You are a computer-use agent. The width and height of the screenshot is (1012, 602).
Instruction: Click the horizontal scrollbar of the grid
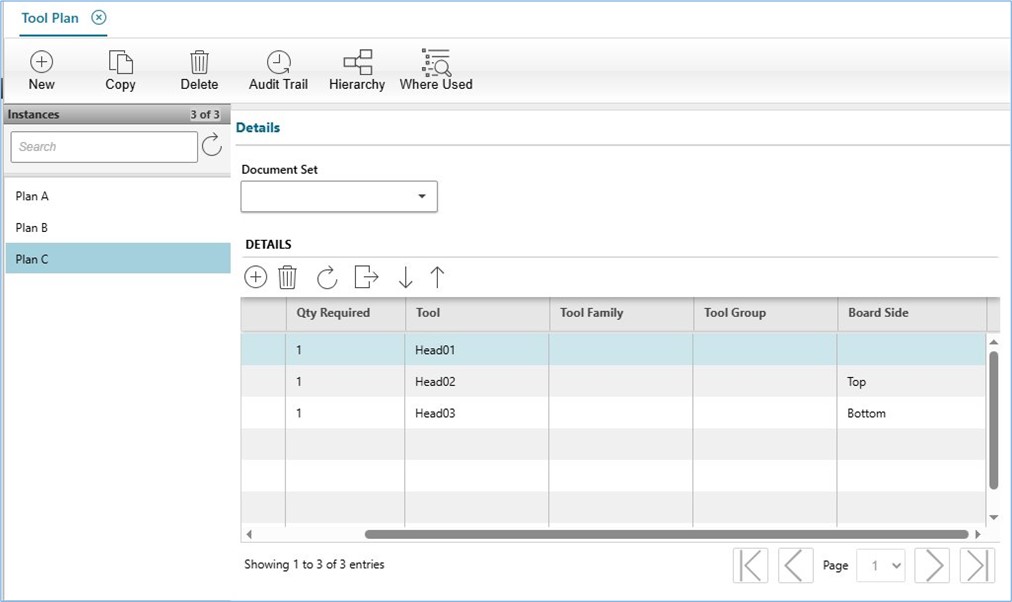(x=666, y=534)
